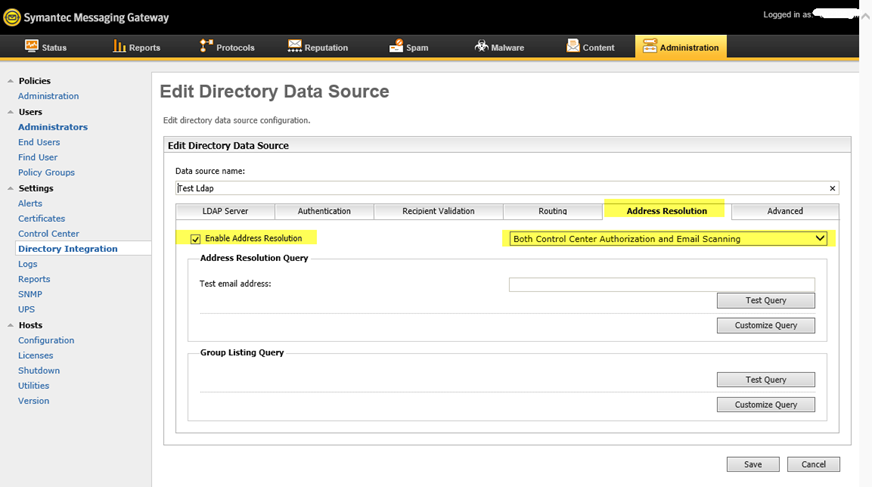Switch to the LDAP Server tab
The height and width of the screenshot is (487, 872).
(225, 211)
